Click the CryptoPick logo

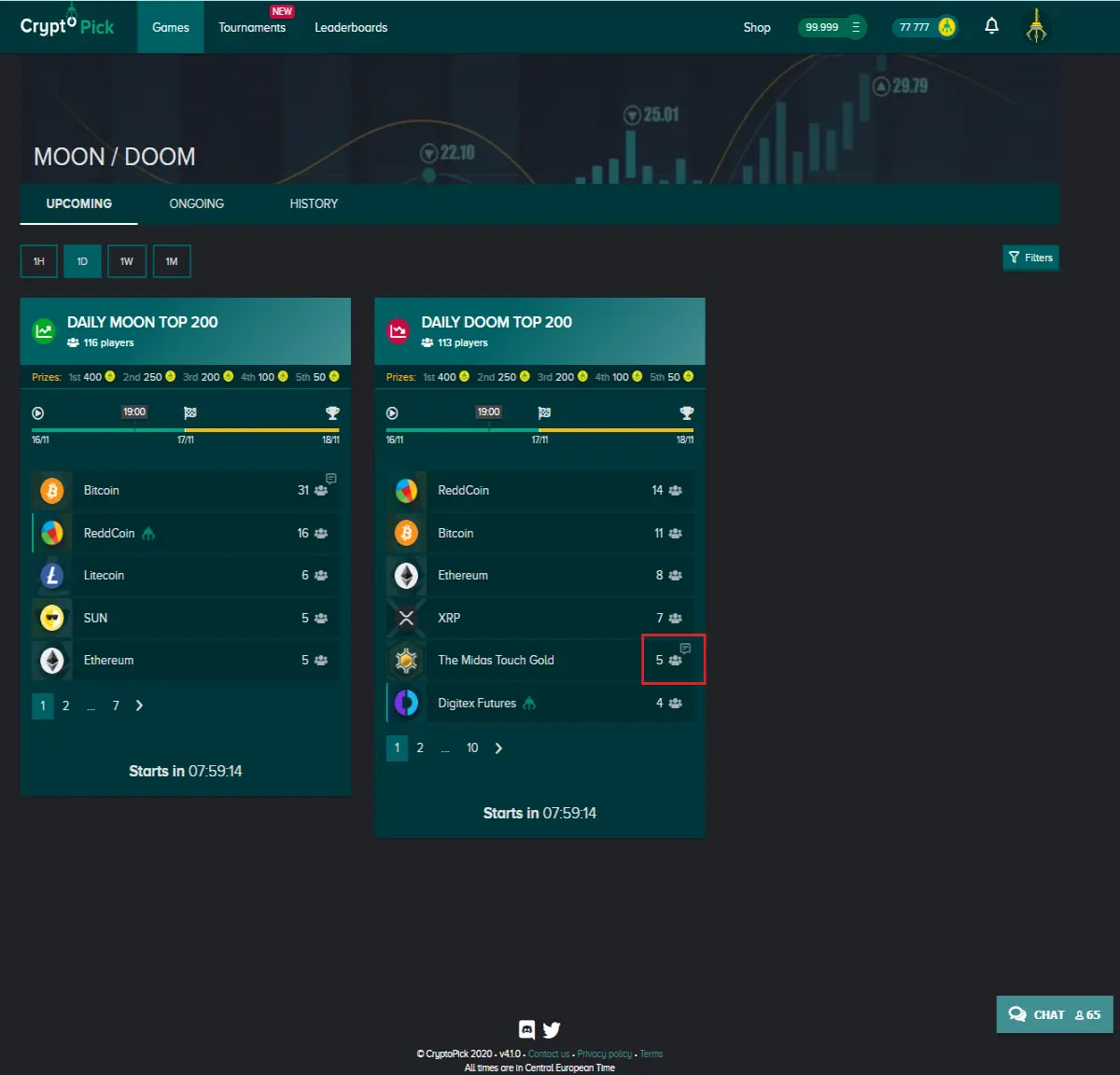(x=67, y=26)
